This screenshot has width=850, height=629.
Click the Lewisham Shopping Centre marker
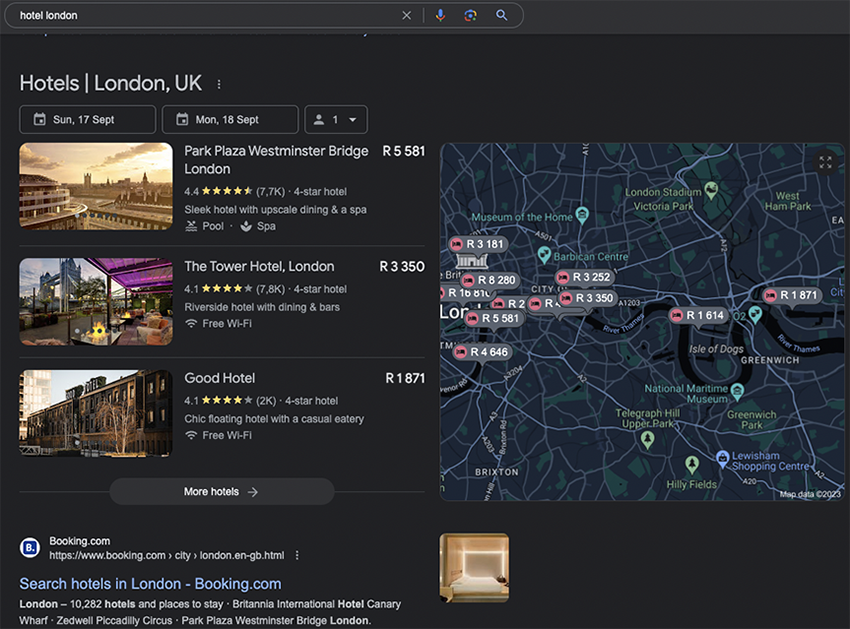722,459
